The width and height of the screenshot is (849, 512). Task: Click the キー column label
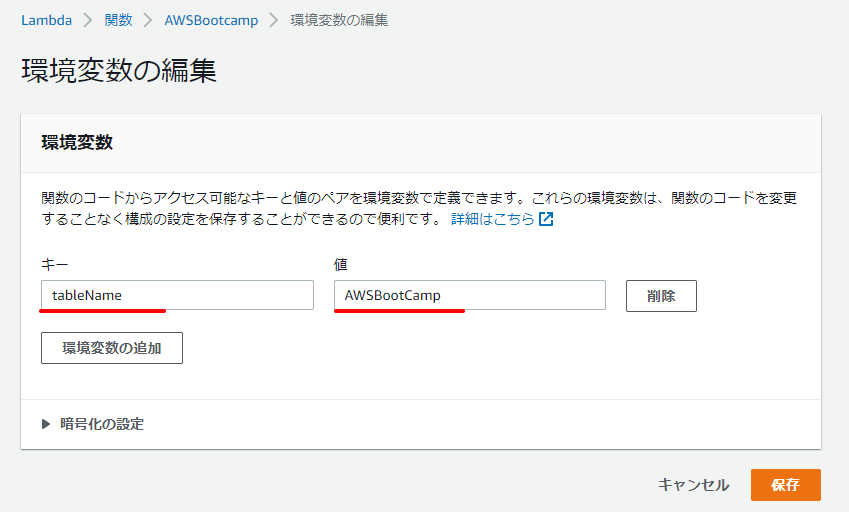[x=55, y=264]
